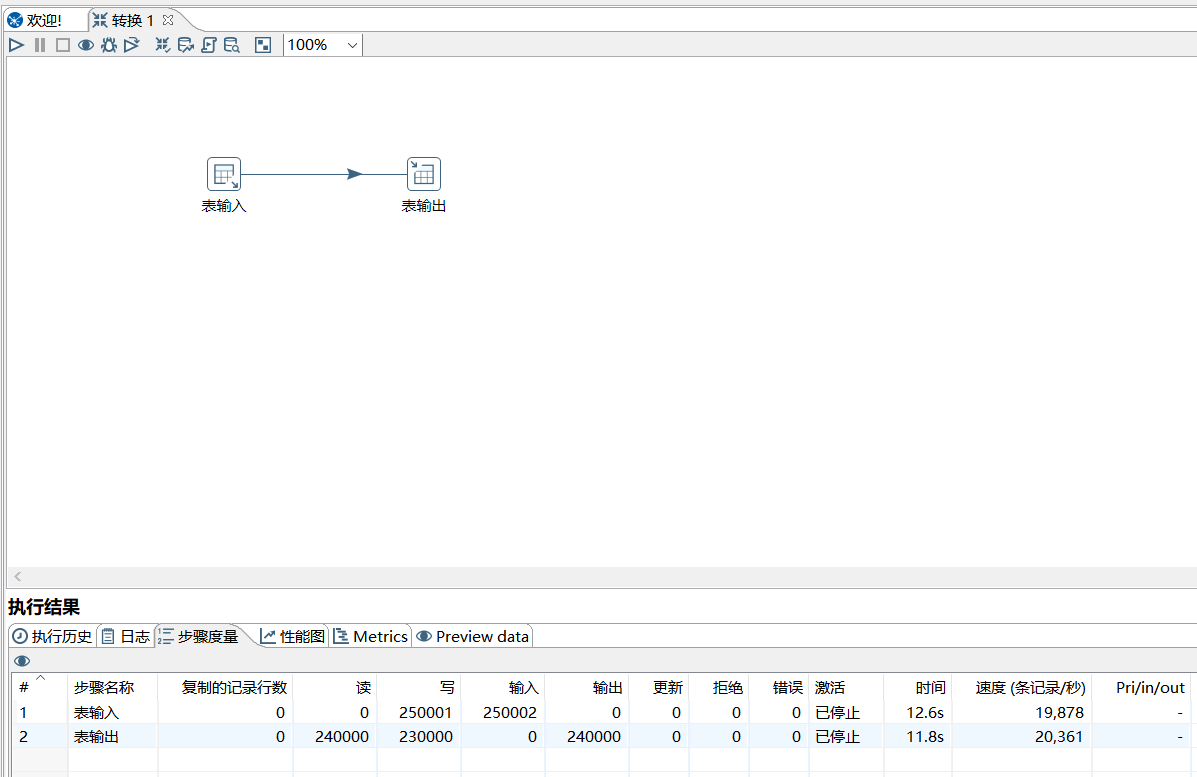Sort by Pri/in/out column header
1197x777 pixels.
click(x=1142, y=688)
